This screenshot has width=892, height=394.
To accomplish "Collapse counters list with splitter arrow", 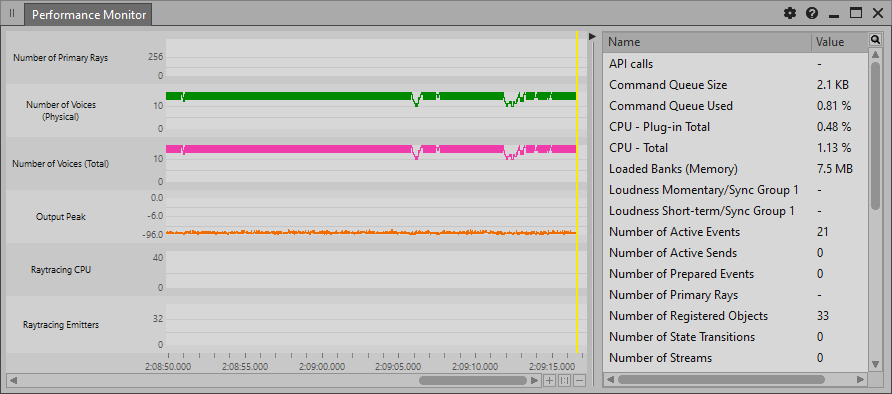I will point(592,36).
